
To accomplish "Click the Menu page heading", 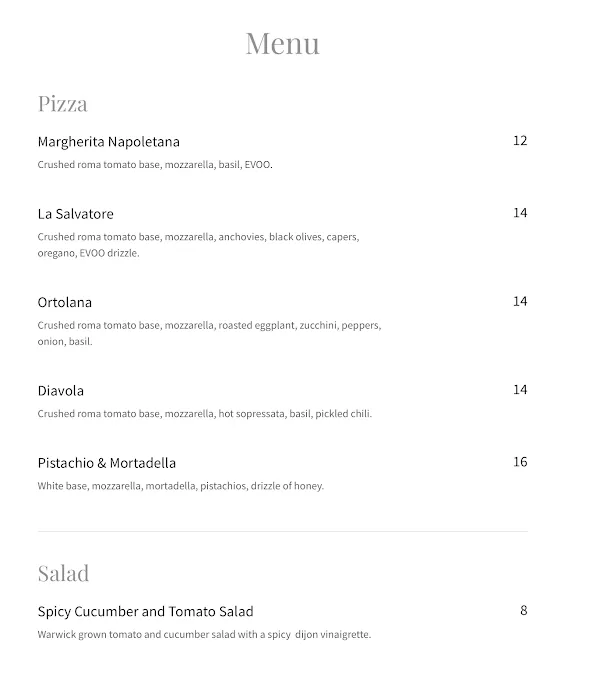I will [x=283, y=43].
